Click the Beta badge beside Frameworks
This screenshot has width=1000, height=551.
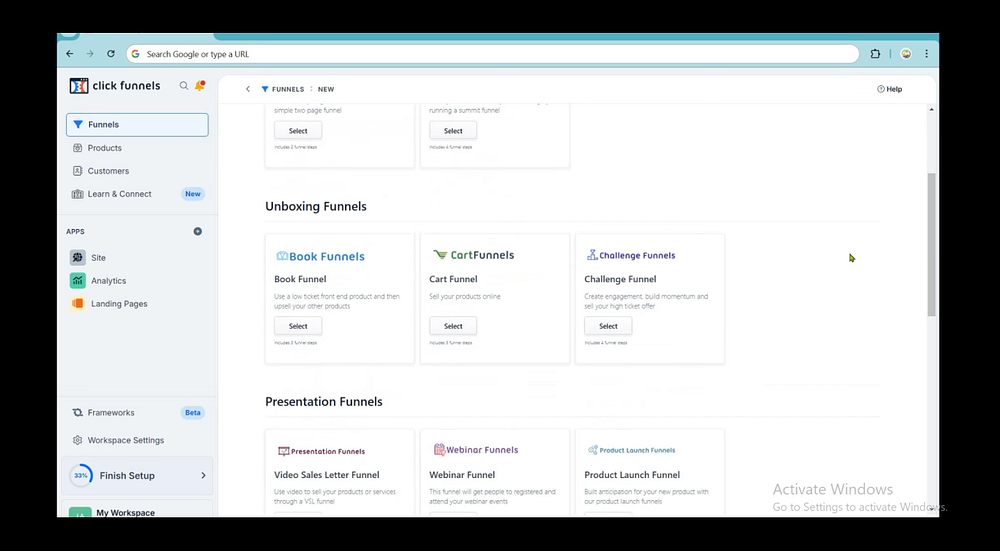193,413
